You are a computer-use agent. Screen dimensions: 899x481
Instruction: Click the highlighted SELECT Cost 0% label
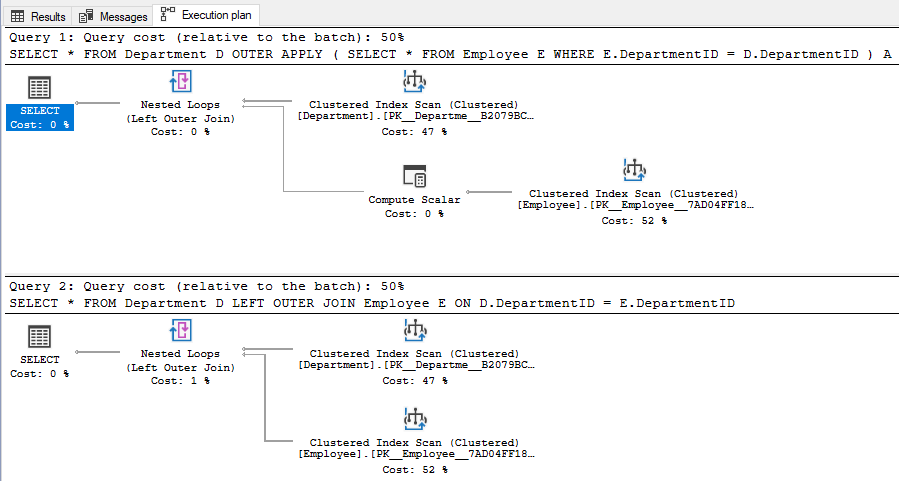tap(40, 118)
